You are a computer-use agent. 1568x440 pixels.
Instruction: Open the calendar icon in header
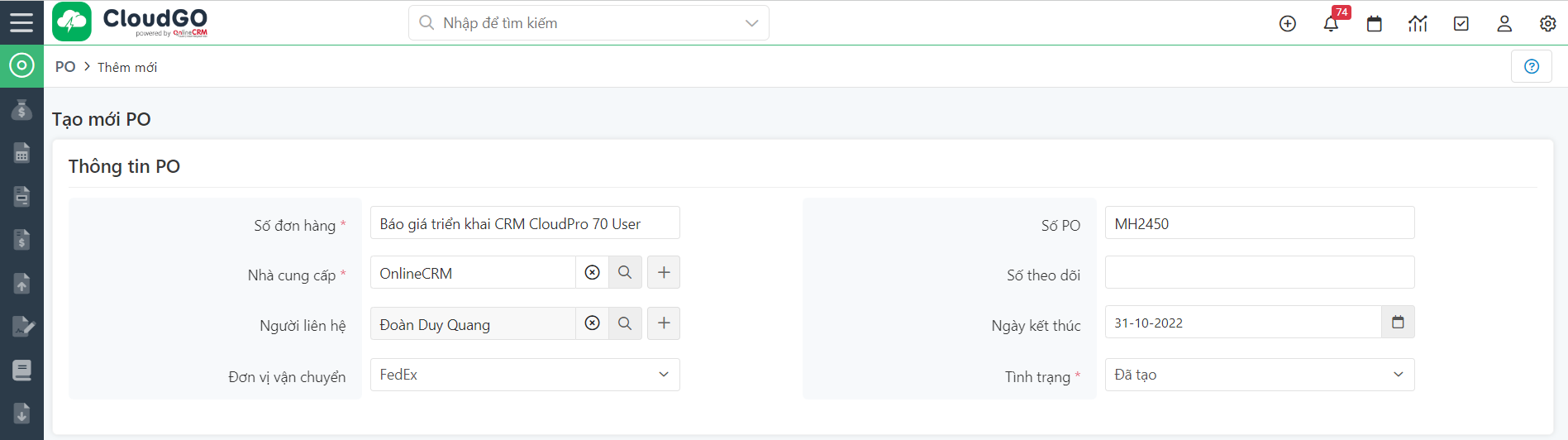pyautogui.click(x=1374, y=24)
